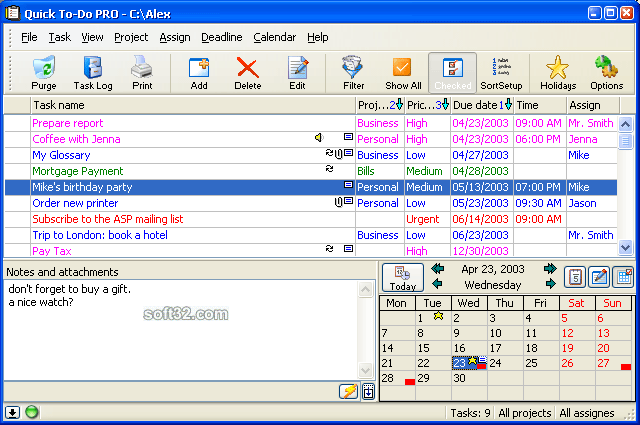640x425 pixels.
Task: Open the Deadline menu
Action: click(x=222, y=37)
